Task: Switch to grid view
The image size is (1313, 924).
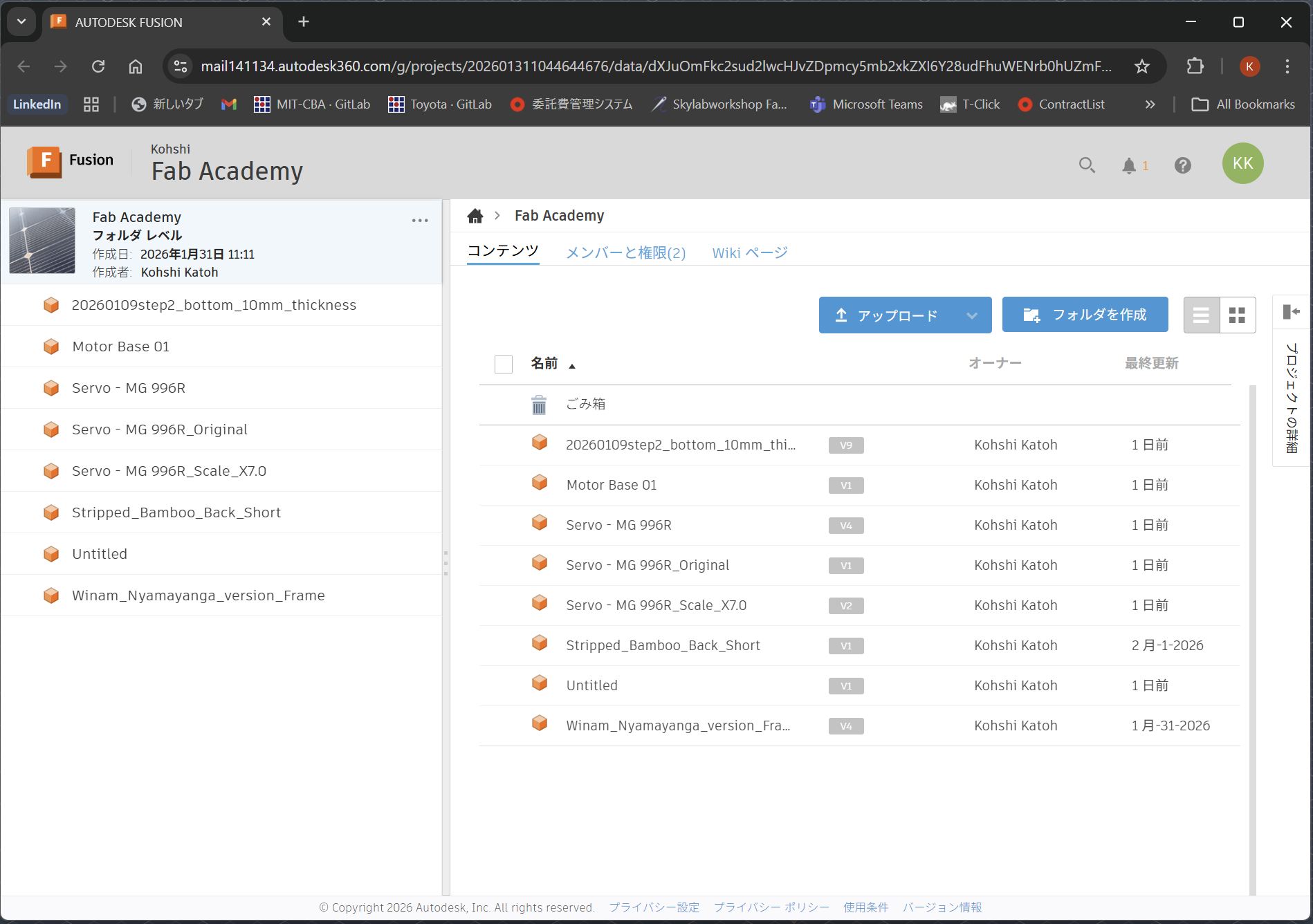Action: (1238, 315)
